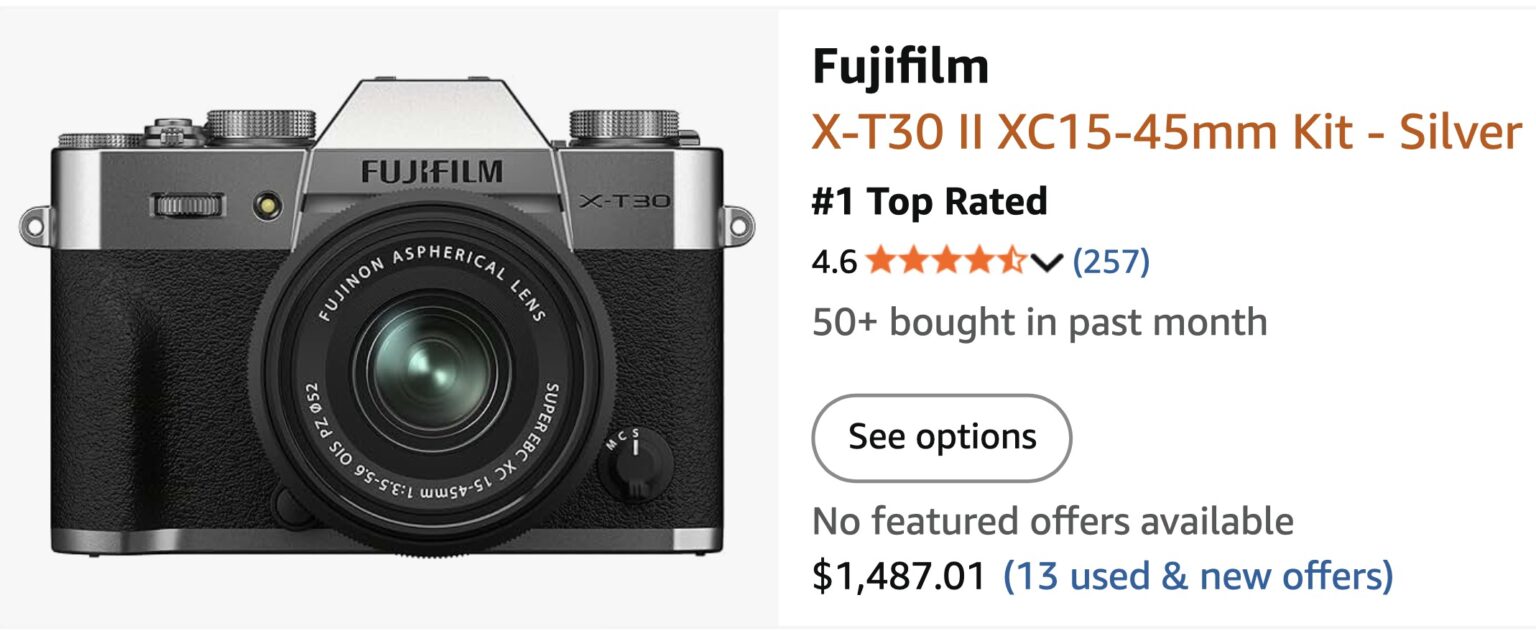Expand the rating breakdown chevron

(1046, 263)
